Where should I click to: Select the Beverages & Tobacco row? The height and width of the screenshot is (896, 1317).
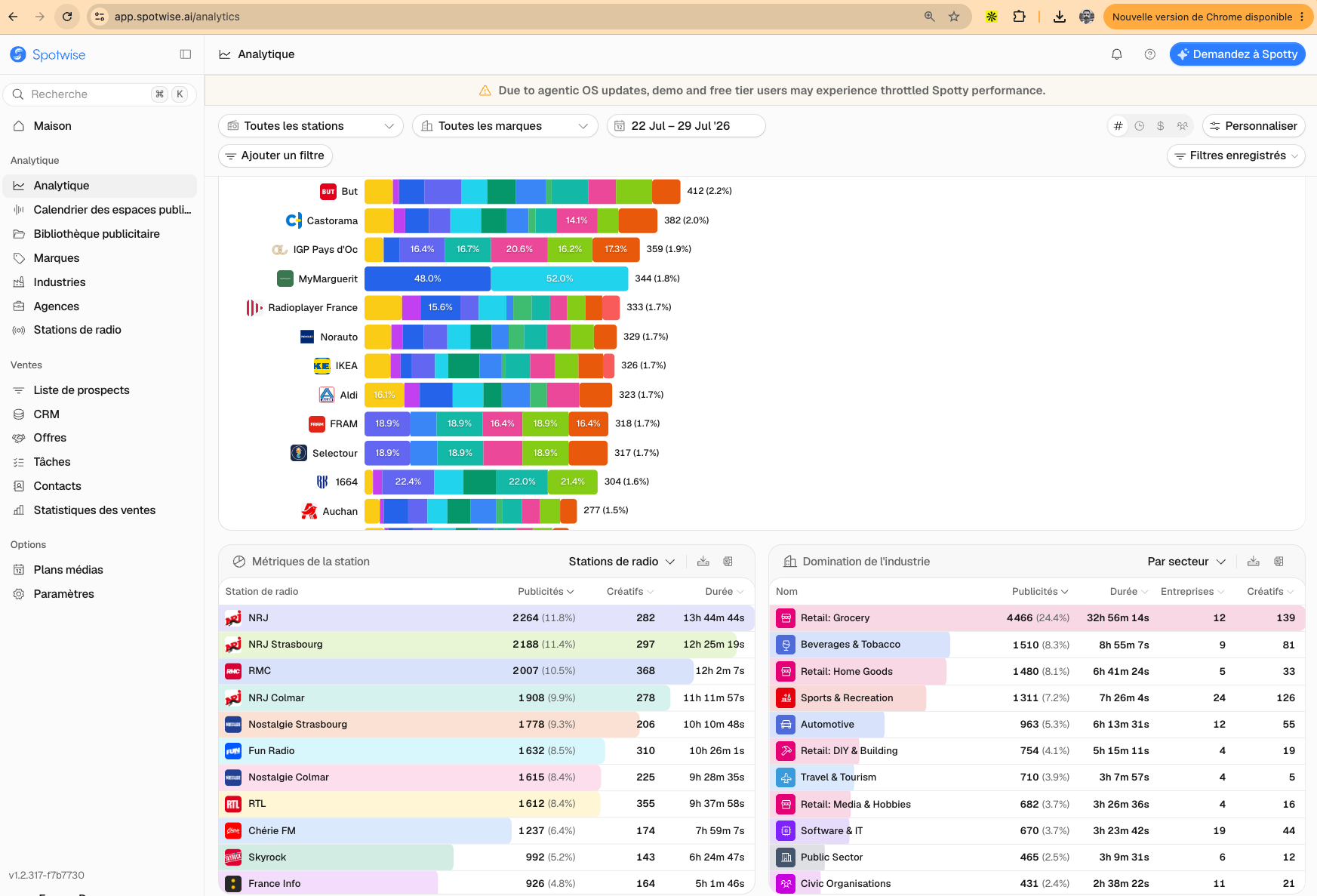(1037, 645)
